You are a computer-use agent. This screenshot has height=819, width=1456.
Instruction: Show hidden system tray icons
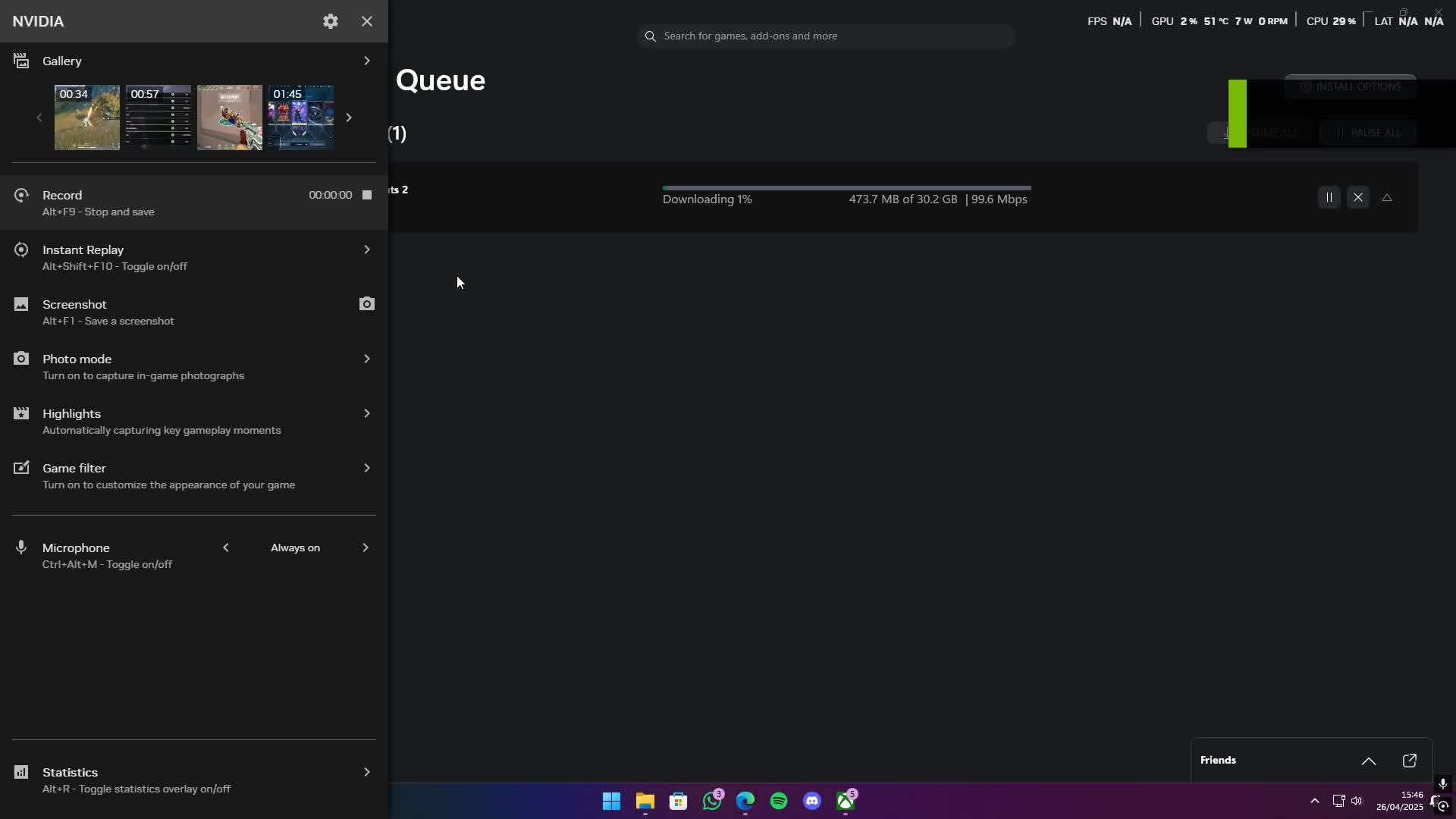1315,801
